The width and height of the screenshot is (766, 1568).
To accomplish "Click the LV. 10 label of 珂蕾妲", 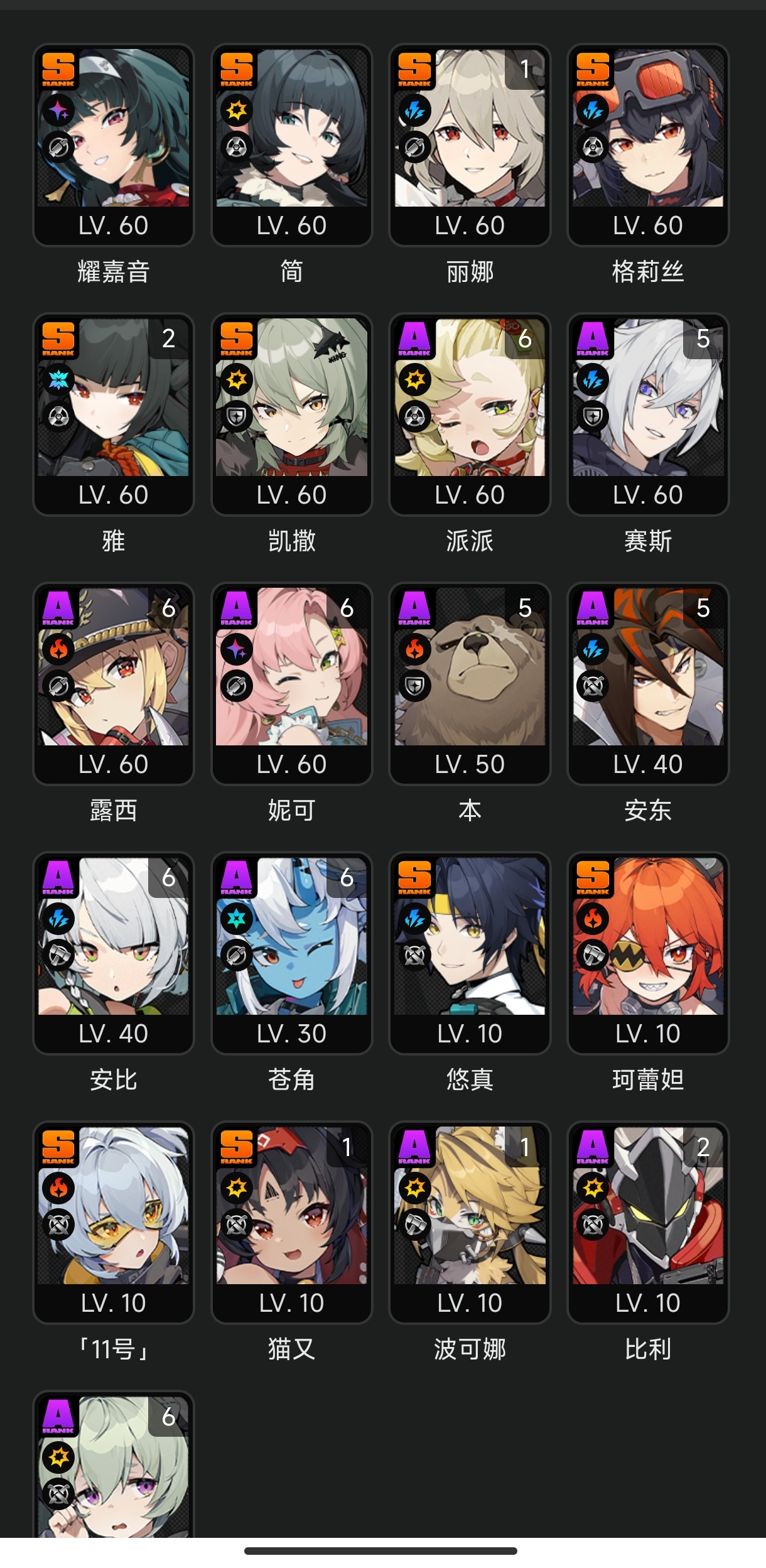I will point(648,1034).
